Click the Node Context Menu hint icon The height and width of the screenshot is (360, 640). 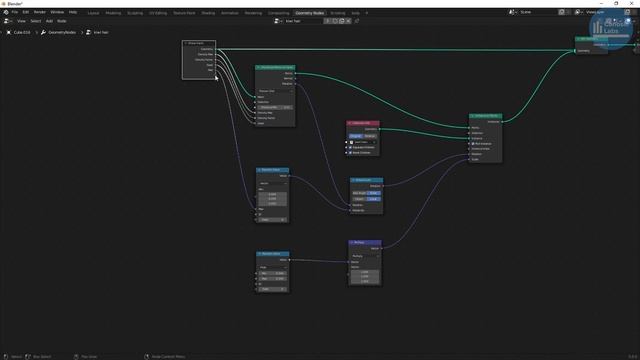click(147, 357)
